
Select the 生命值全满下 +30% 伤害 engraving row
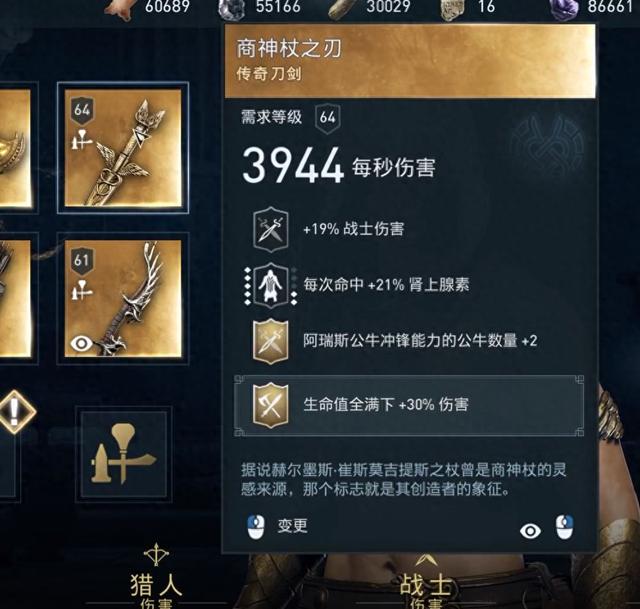409,405
